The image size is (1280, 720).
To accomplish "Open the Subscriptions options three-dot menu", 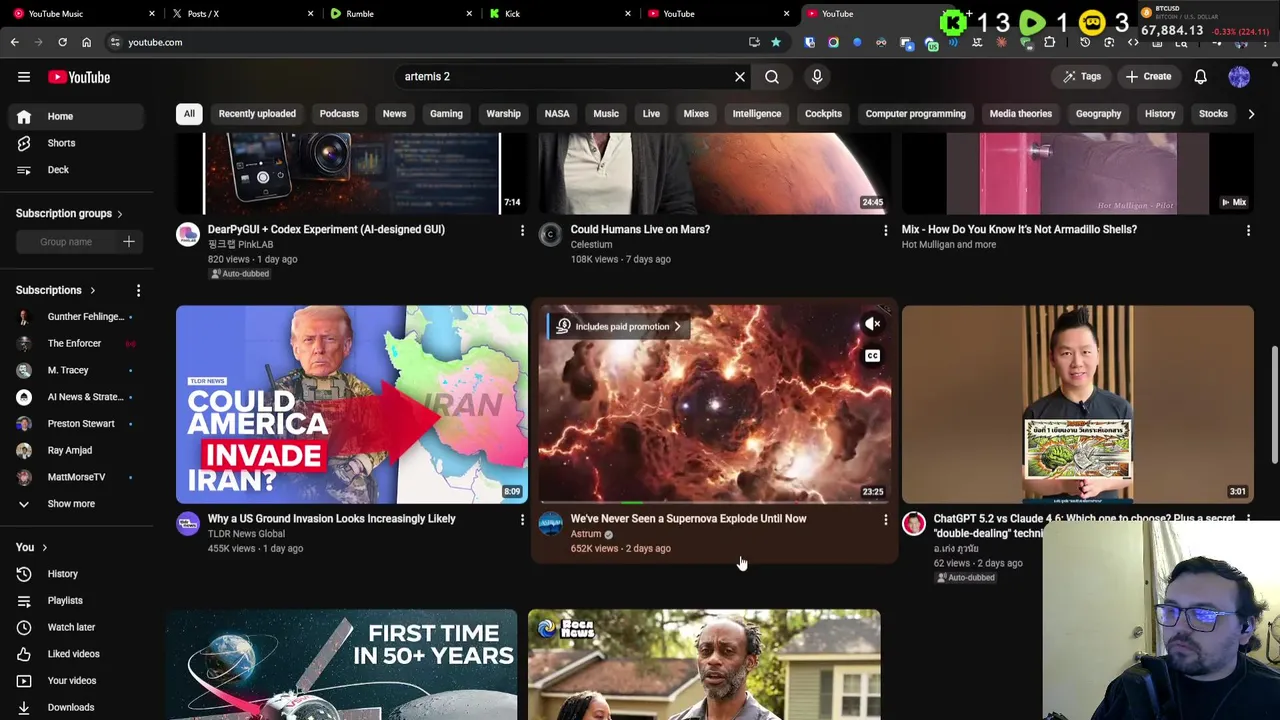I will (138, 290).
